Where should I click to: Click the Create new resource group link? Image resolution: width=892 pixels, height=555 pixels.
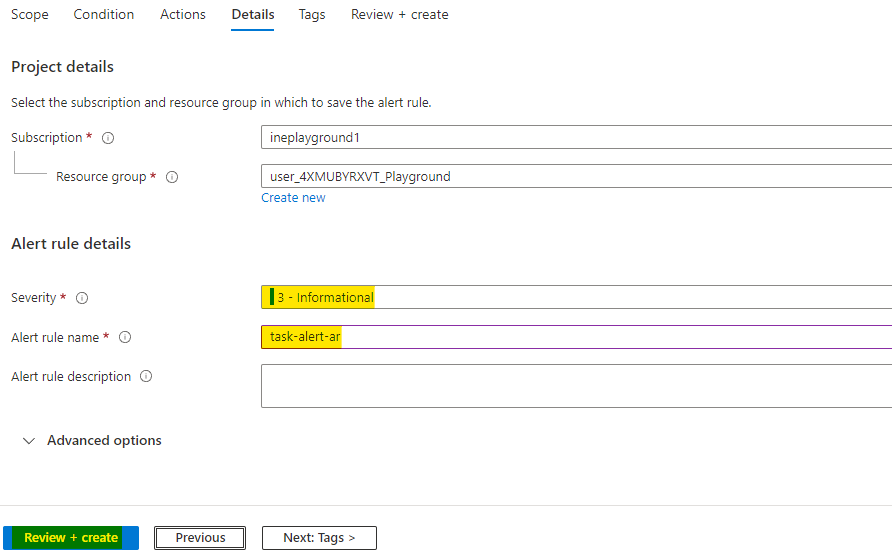click(293, 198)
